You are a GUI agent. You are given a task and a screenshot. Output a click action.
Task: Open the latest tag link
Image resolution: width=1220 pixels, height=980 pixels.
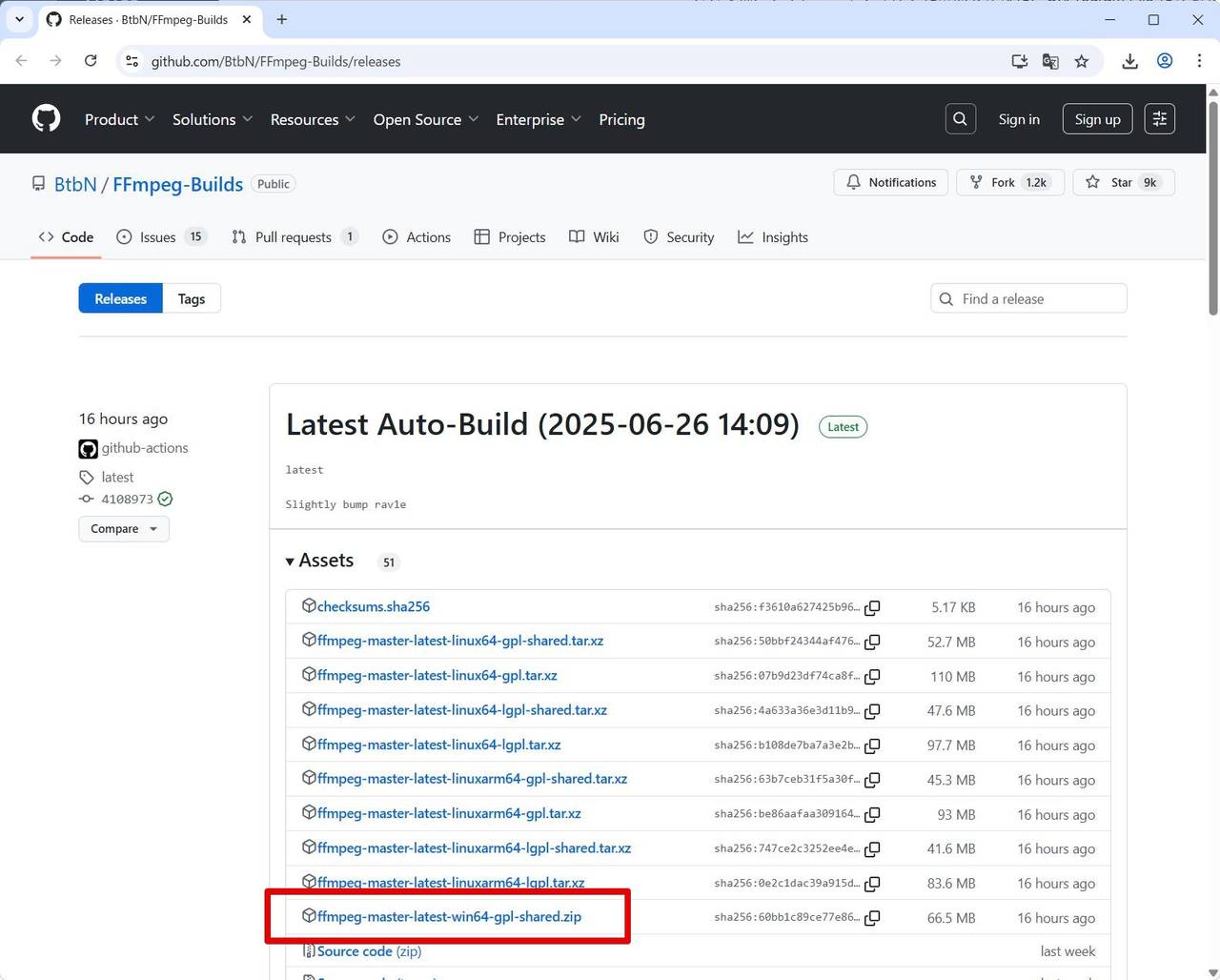(117, 477)
